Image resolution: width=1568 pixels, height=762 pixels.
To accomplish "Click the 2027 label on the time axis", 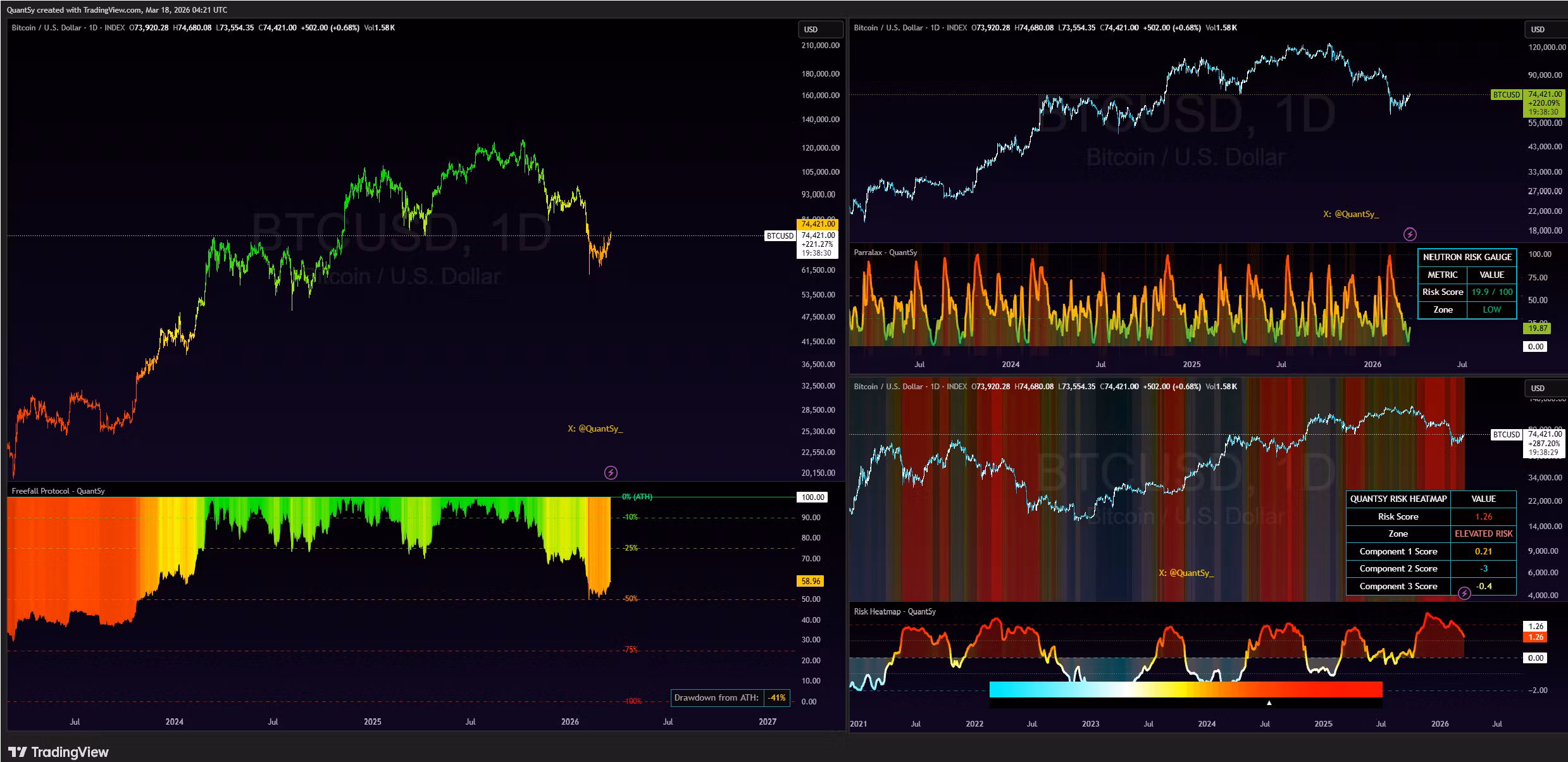I will 767,721.
